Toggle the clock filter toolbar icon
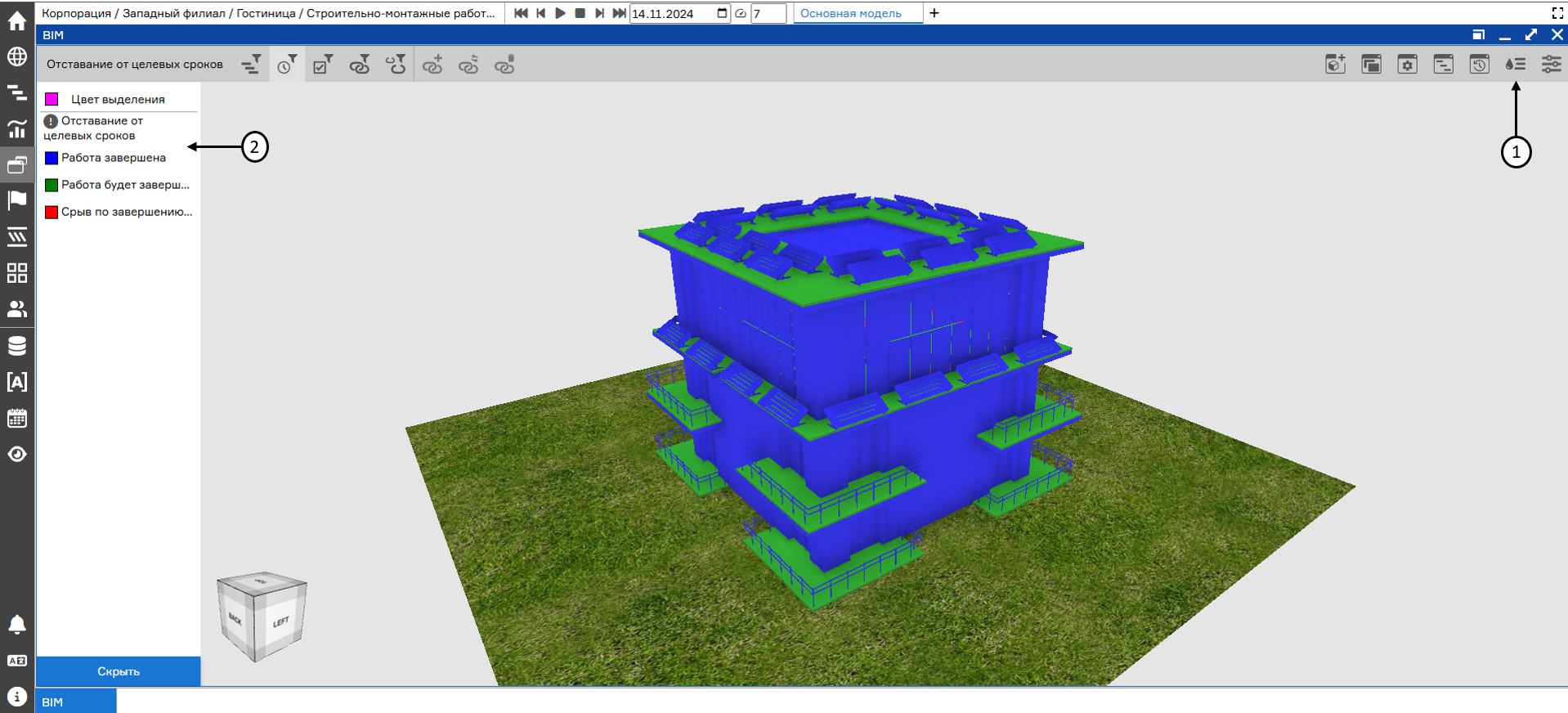Screen dimensions: 1568x713 click(286, 65)
